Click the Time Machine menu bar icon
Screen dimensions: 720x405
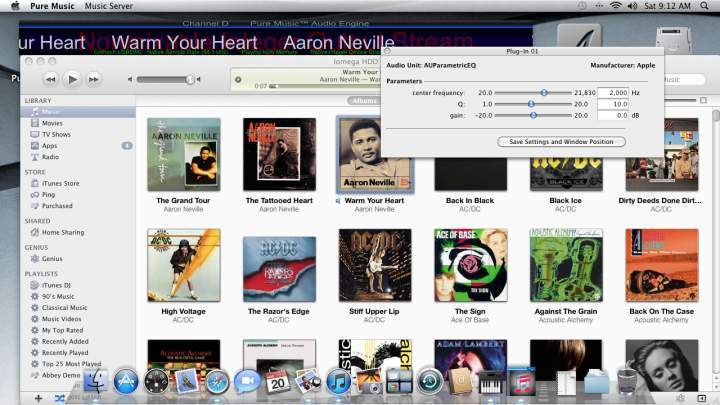(582, 6)
